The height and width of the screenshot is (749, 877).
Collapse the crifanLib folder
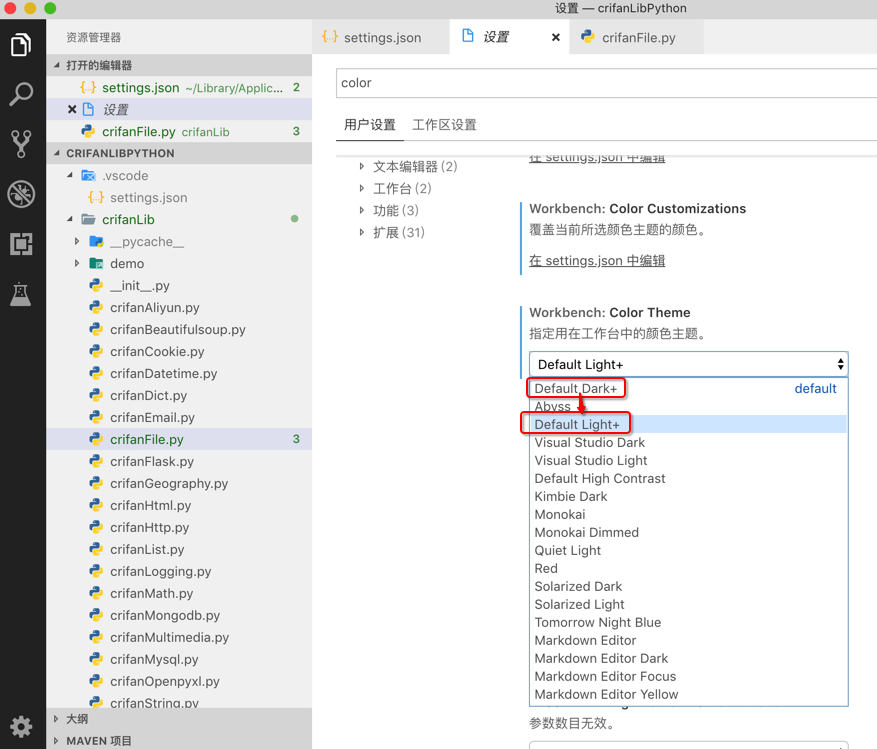pos(70,219)
